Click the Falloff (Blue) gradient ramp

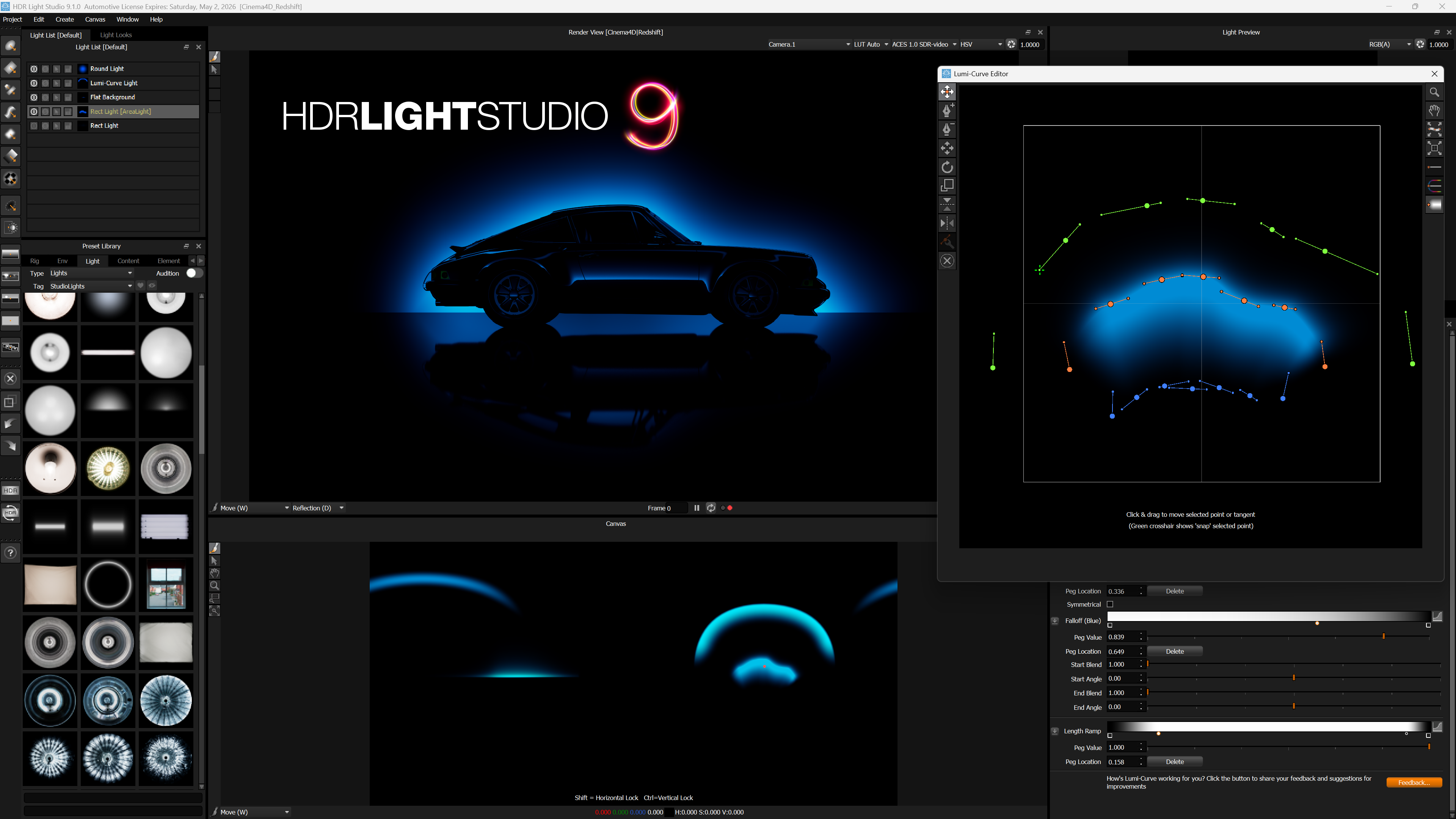pos(1269,617)
